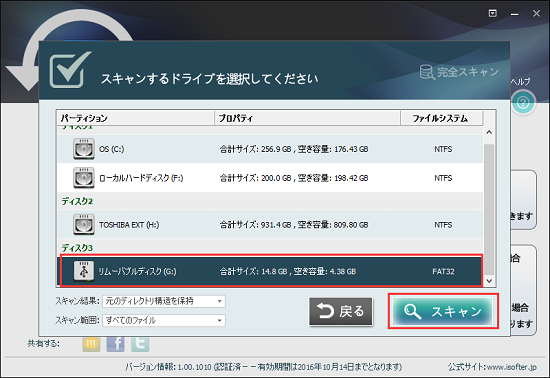Viewport: 550px width, 378px height.
Task: Click the scrollbar down arrow
Action: coord(489,281)
